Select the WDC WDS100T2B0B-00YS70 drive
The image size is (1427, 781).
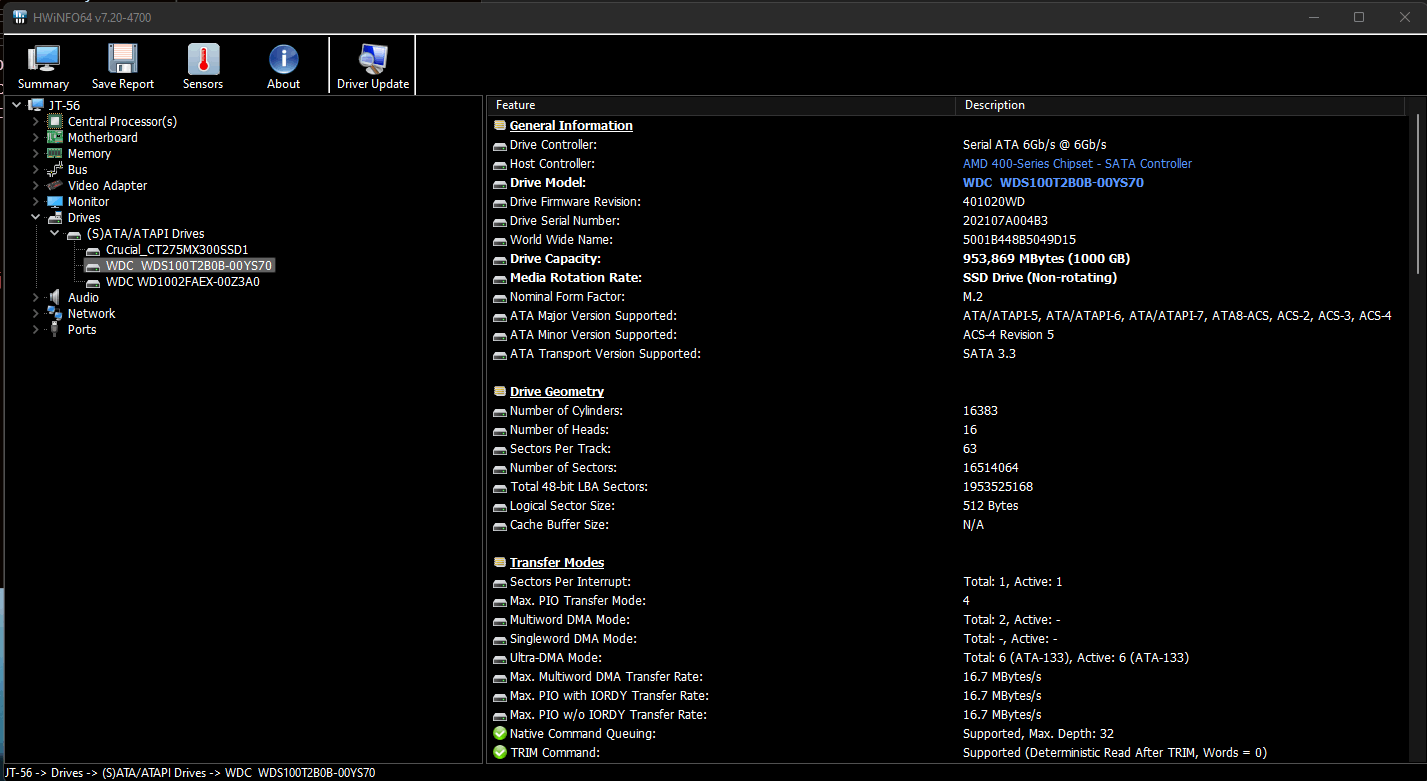click(189, 265)
